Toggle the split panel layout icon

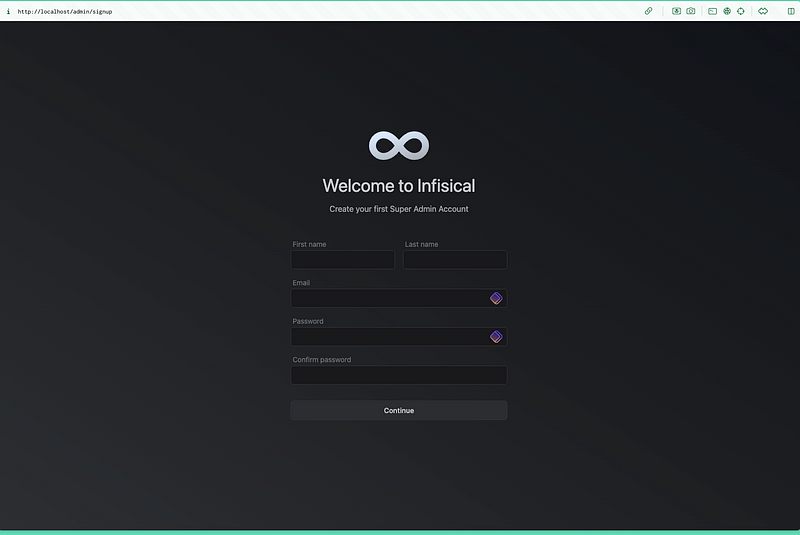791,11
